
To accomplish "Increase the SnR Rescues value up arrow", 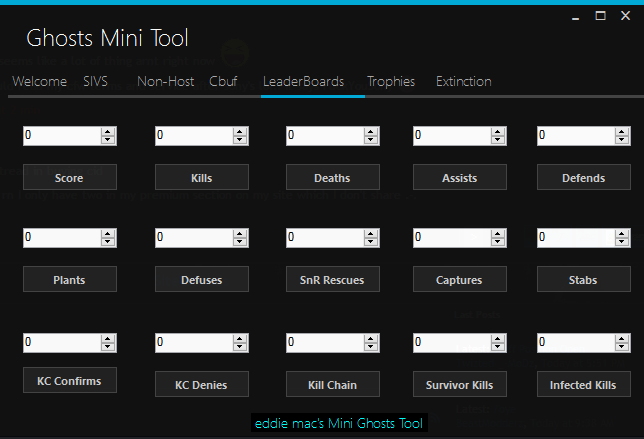I will (x=371, y=233).
